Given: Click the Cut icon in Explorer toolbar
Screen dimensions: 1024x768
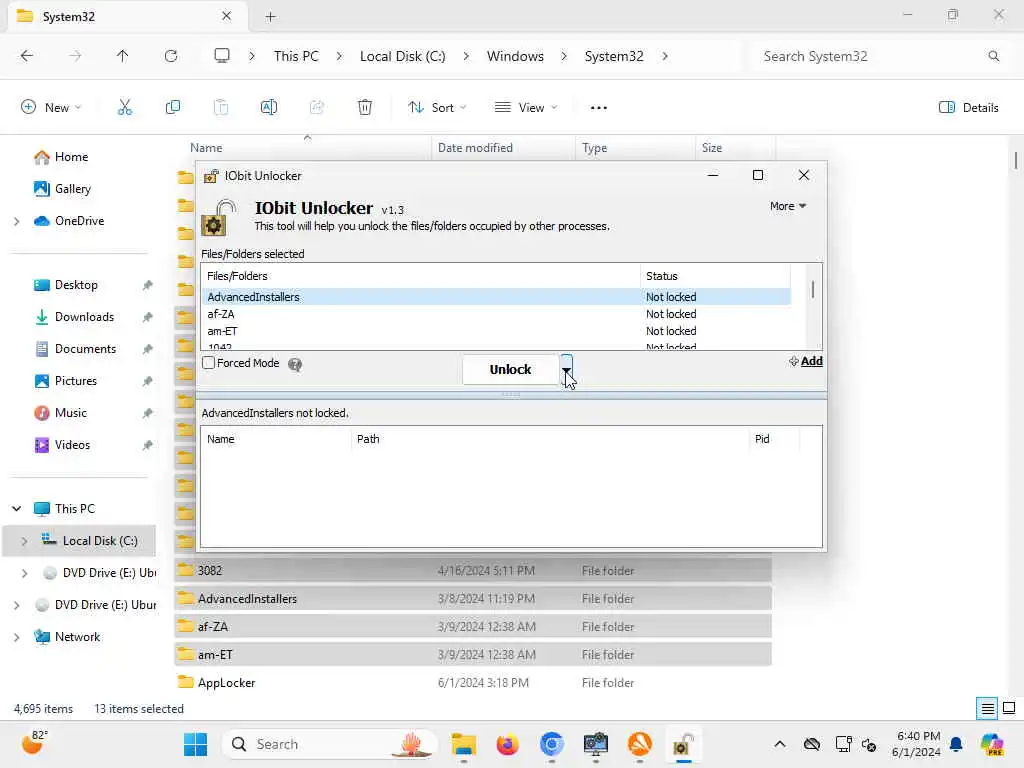Looking at the screenshot, I should point(125,108).
